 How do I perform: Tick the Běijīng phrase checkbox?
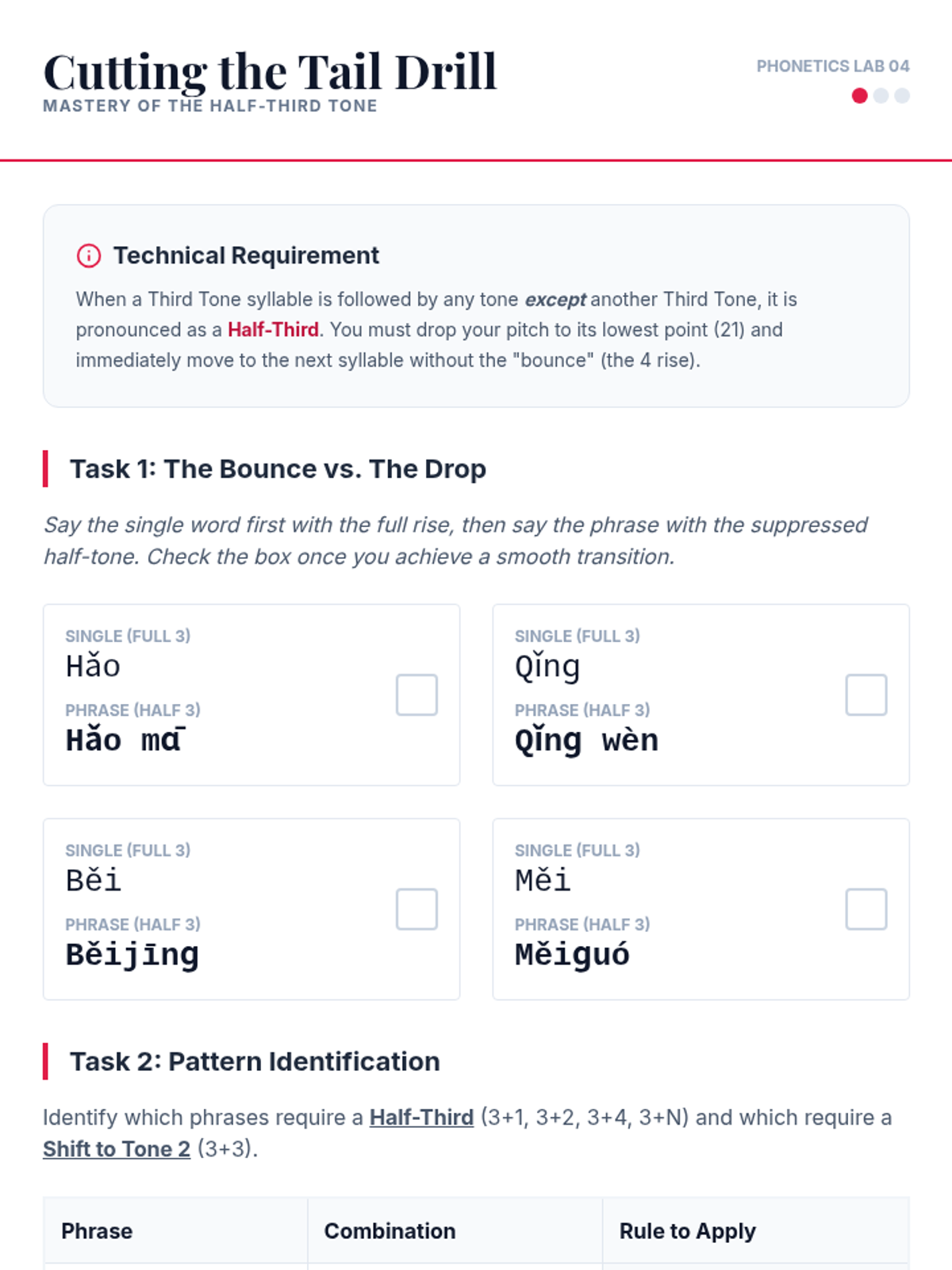pyautogui.click(x=416, y=909)
